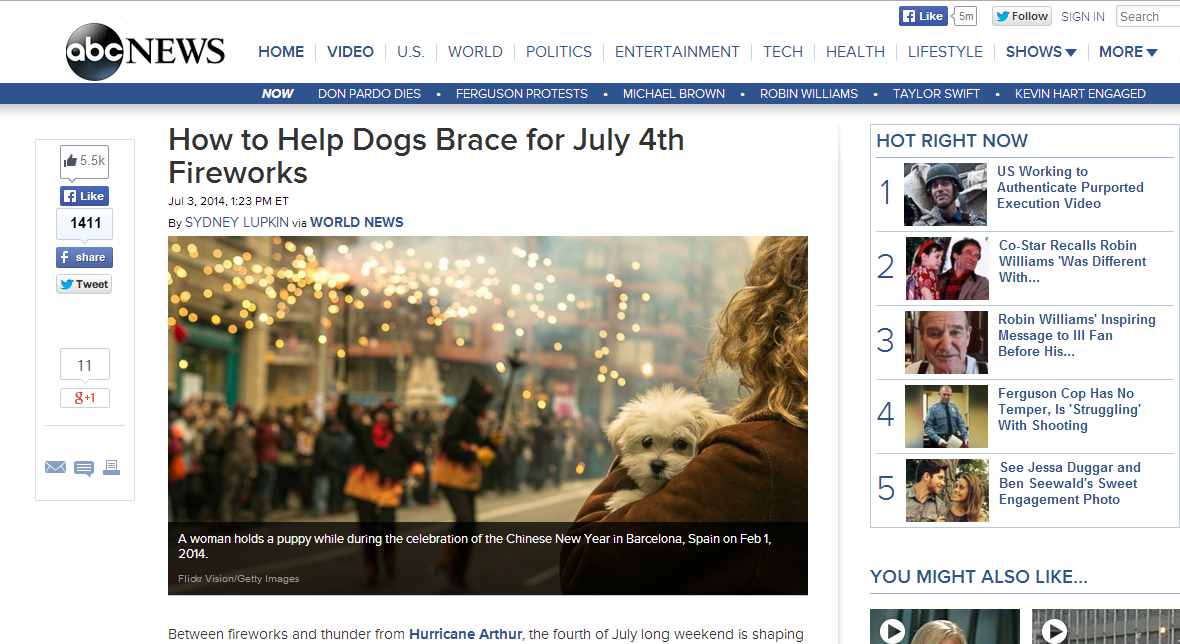Screen dimensions: 1180x644
Task: Expand the MORE dropdown menu
Action: 1127,52
